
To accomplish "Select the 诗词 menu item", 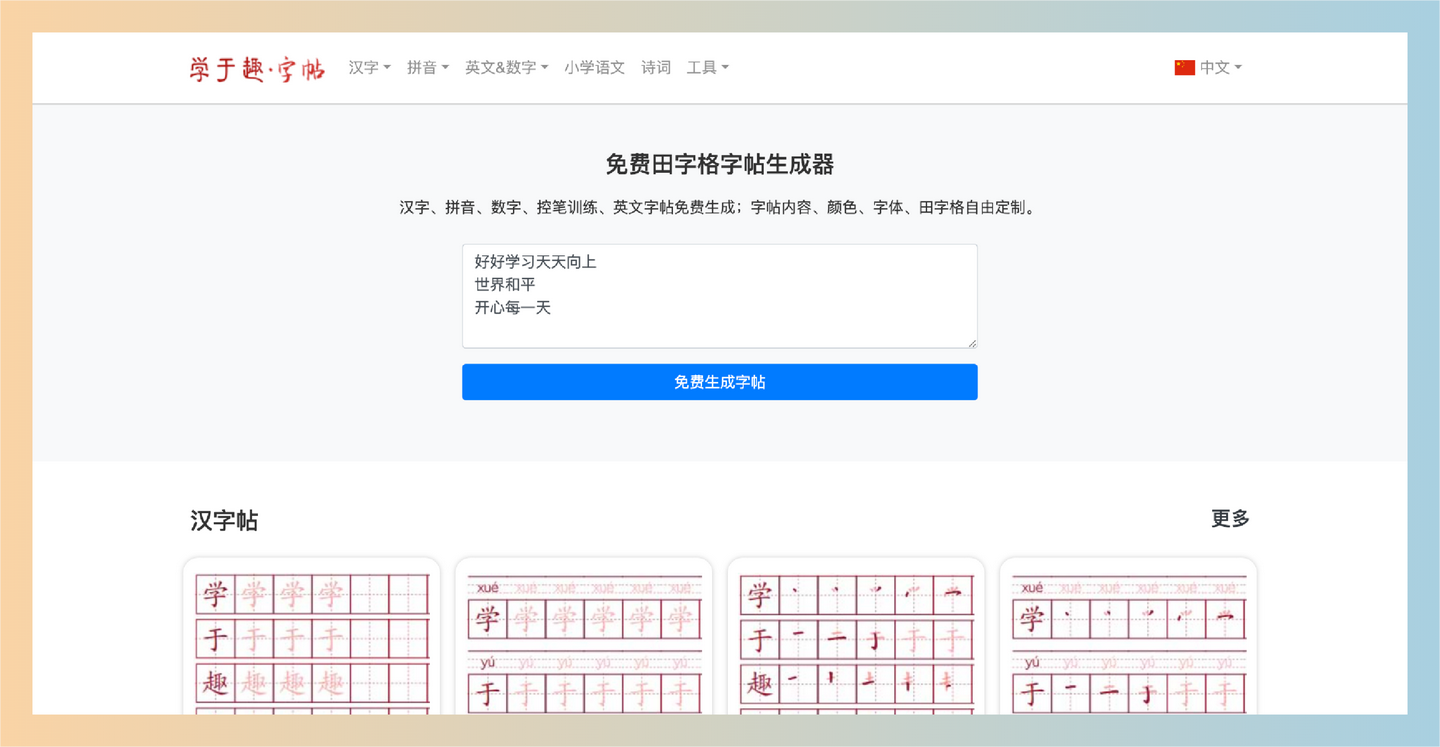I will click(x=656, y=67).
